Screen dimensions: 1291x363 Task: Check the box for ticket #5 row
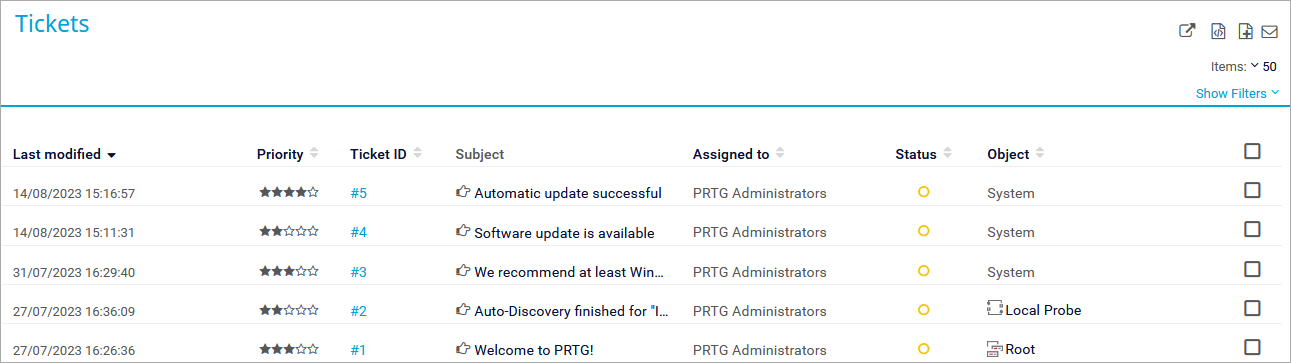point(1252,190)
